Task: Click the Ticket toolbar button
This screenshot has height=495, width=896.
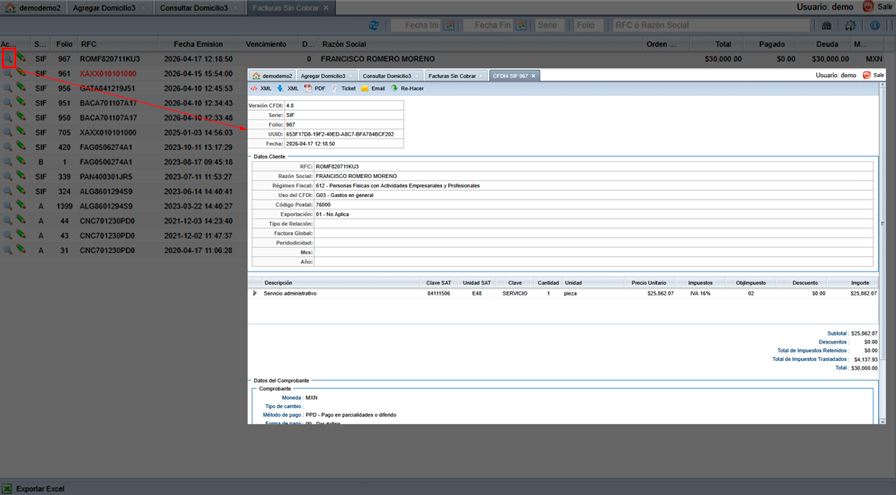Action: (x=342, y=89)
